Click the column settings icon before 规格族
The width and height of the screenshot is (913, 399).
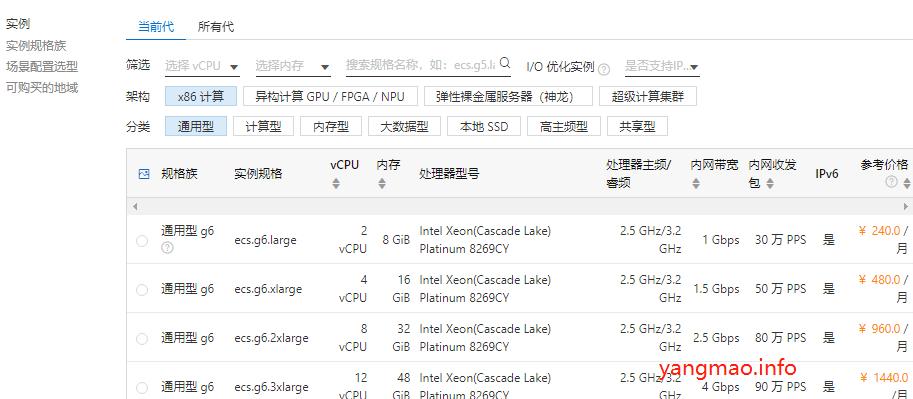(x=144, y=174)
